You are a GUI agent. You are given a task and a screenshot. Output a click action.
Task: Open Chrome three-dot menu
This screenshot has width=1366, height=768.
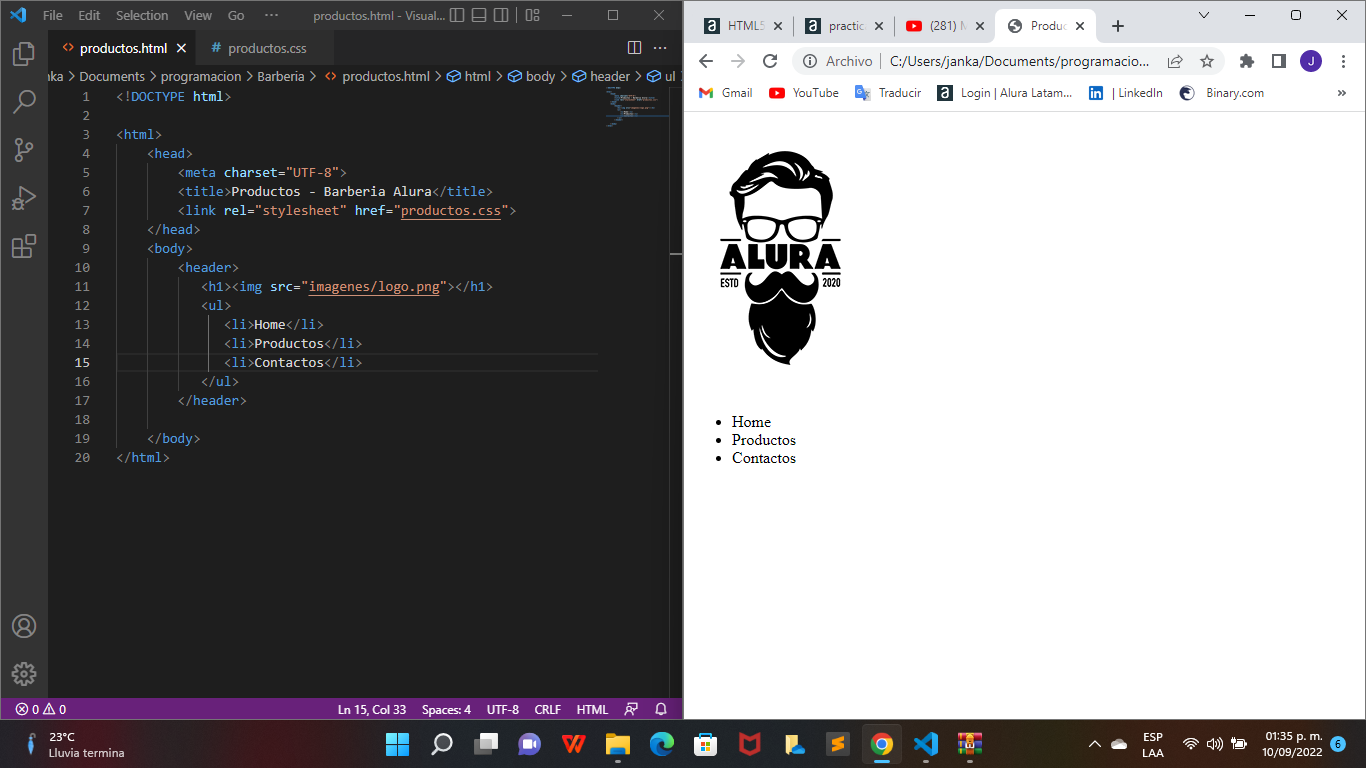(1343, 61)
